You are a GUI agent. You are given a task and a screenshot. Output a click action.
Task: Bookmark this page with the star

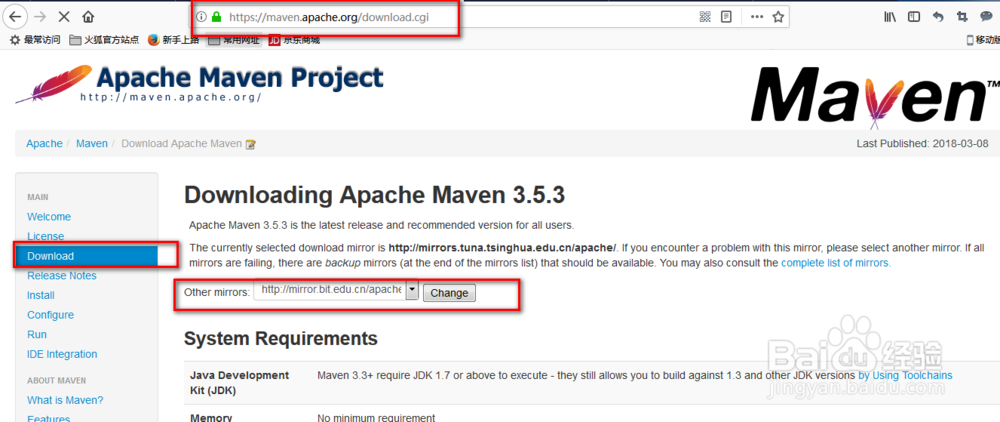[x=778, y=17]
